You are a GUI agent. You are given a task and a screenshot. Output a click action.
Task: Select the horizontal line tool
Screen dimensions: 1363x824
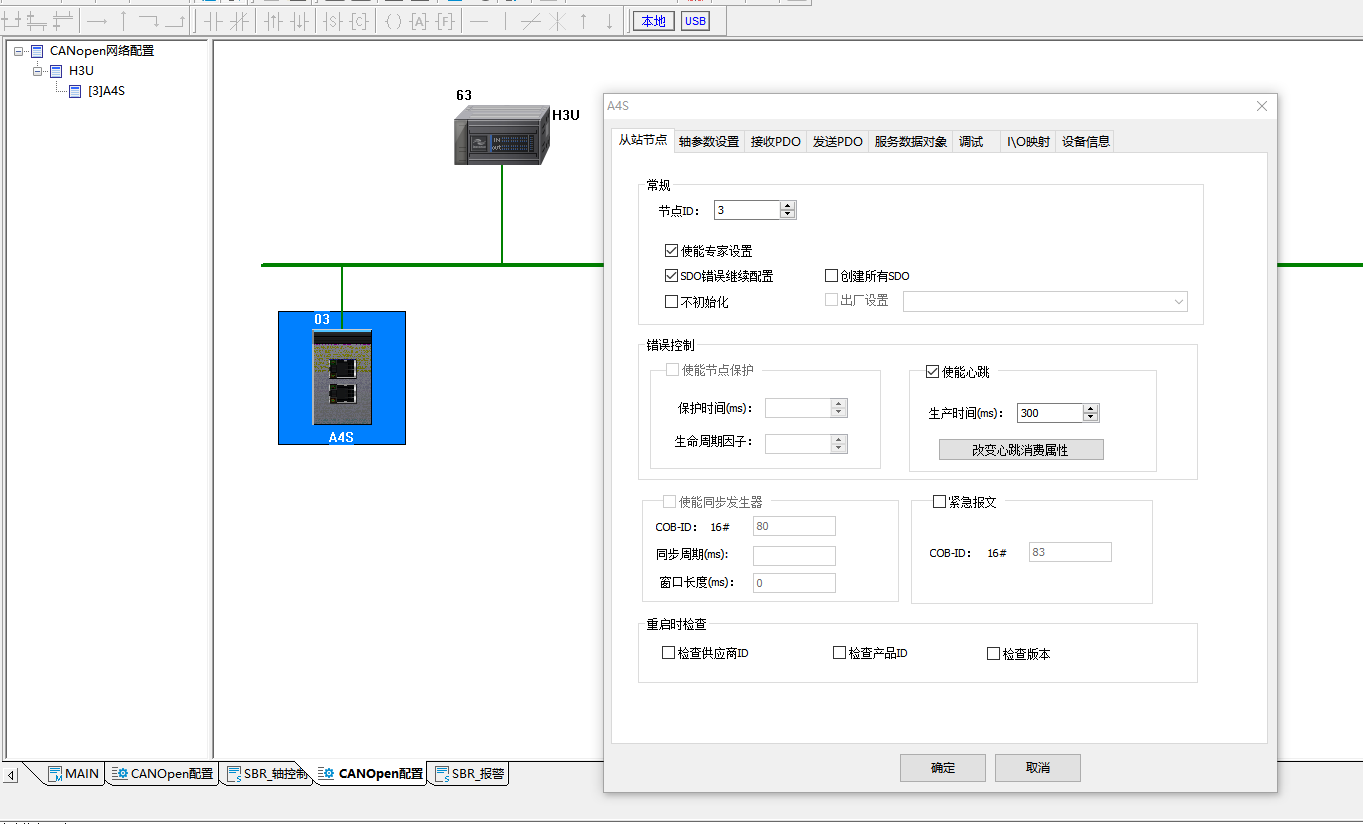click(x=479, y=21)
